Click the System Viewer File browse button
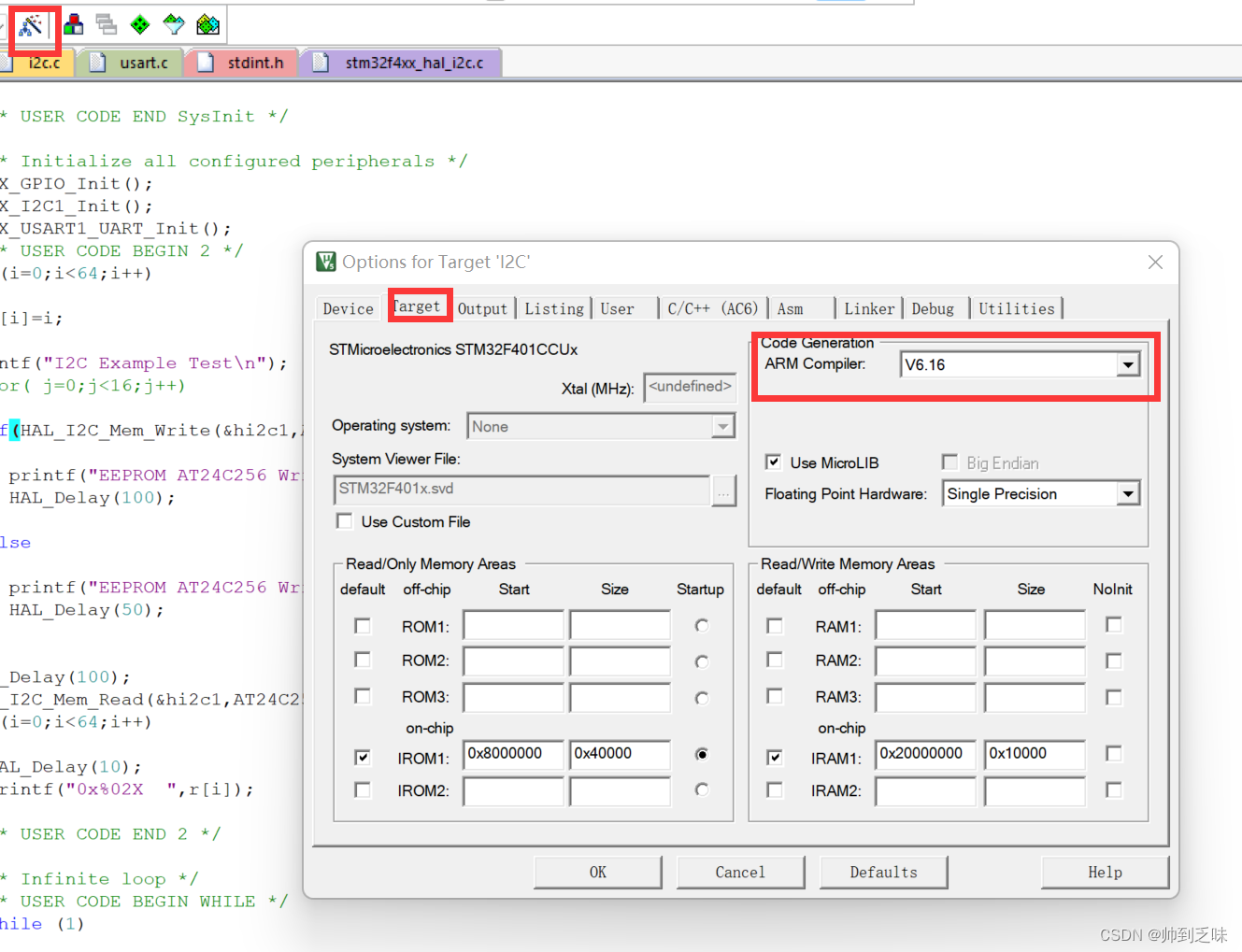The width and height of the screenshot is (1242, 952). pyautogui.click(x=723, y=490)
